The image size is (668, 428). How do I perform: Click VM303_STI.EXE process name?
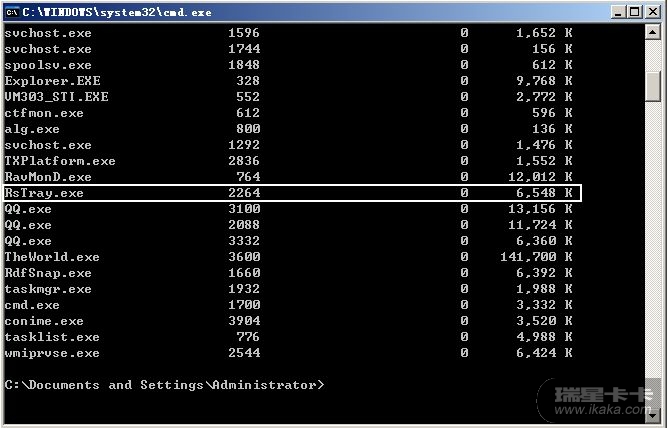point(56,97)
